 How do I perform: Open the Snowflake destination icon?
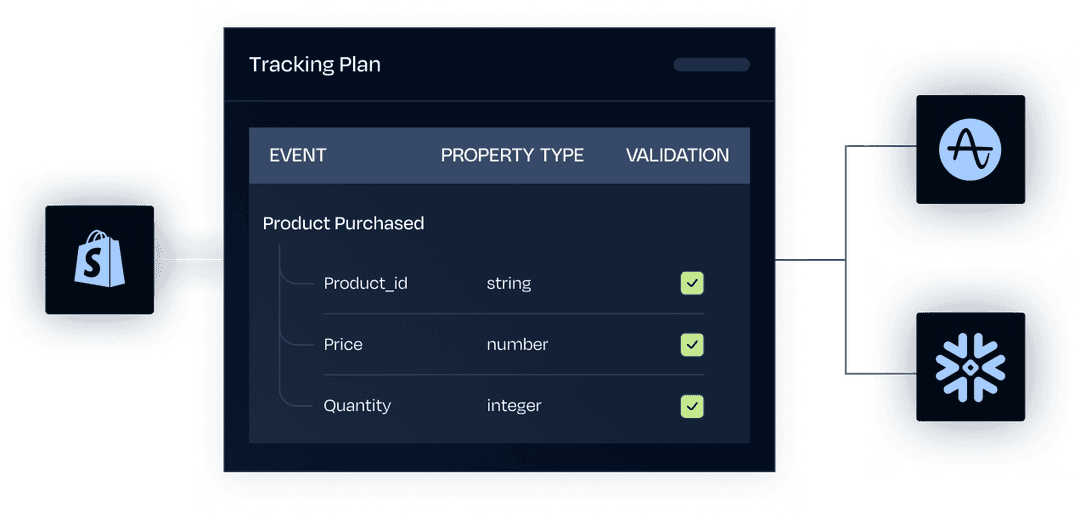970,367
